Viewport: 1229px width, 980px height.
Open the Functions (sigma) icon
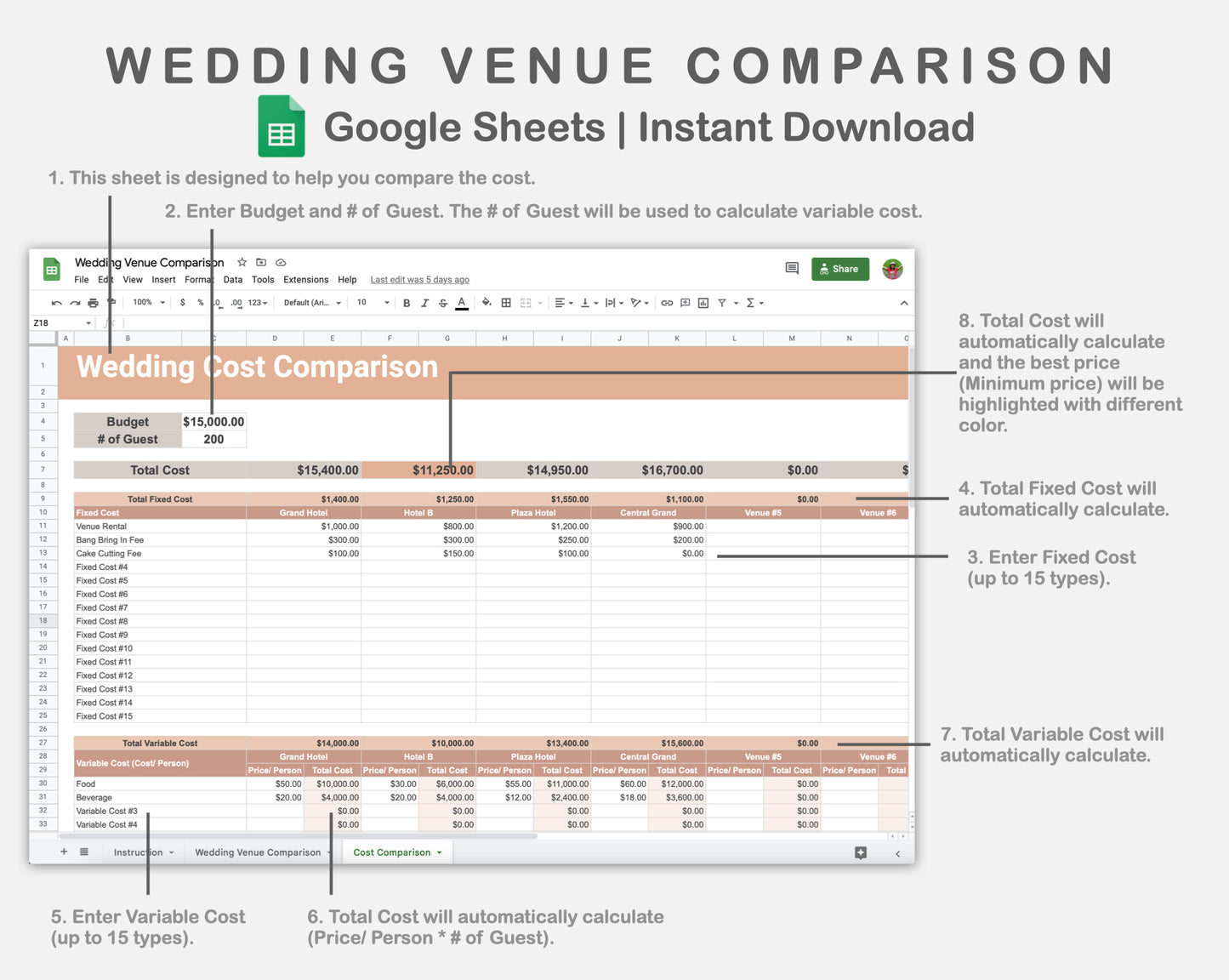pos(748,303)
